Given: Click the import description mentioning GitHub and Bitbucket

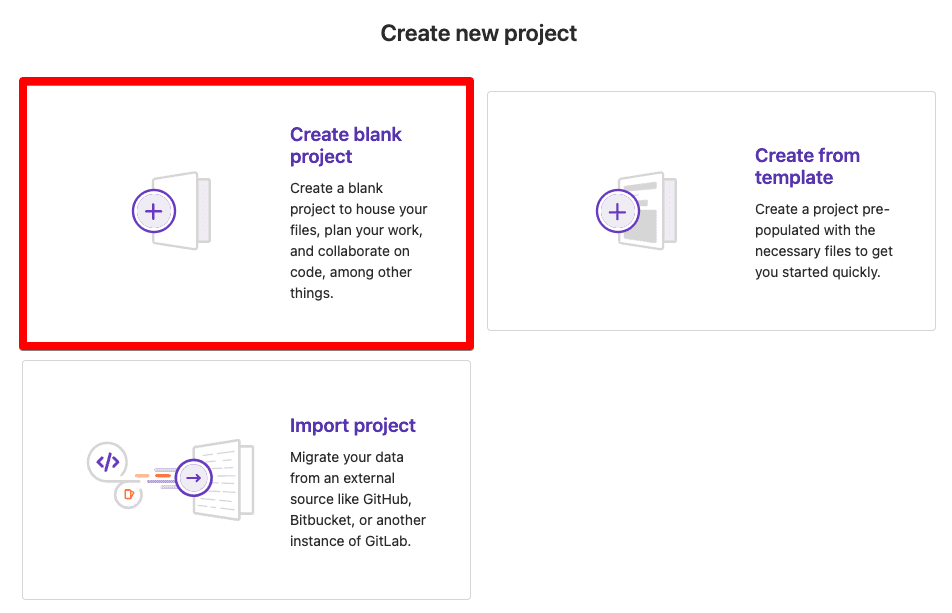Looking at the screenshot, I should pos(358,499).
